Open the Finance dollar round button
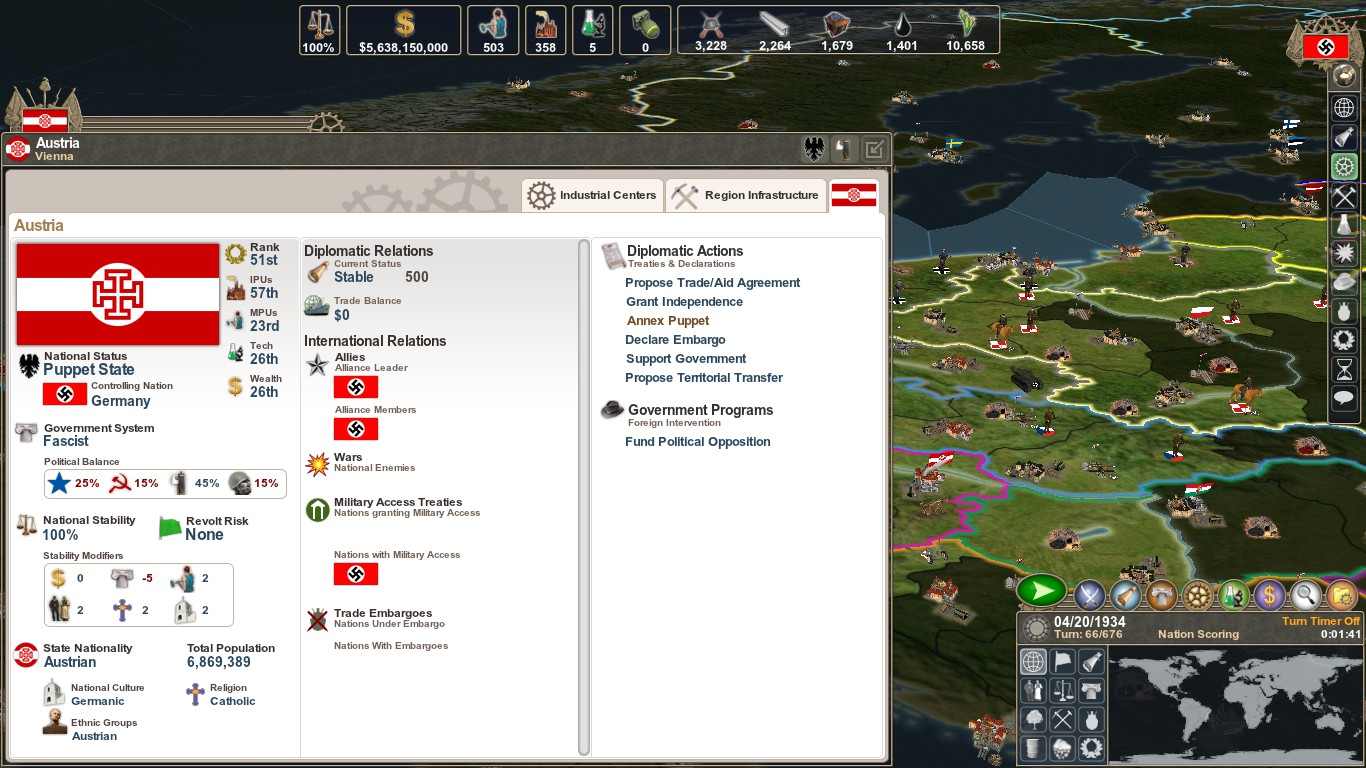The height and width of the screenshot is (768, 1366). (1269, 596)
